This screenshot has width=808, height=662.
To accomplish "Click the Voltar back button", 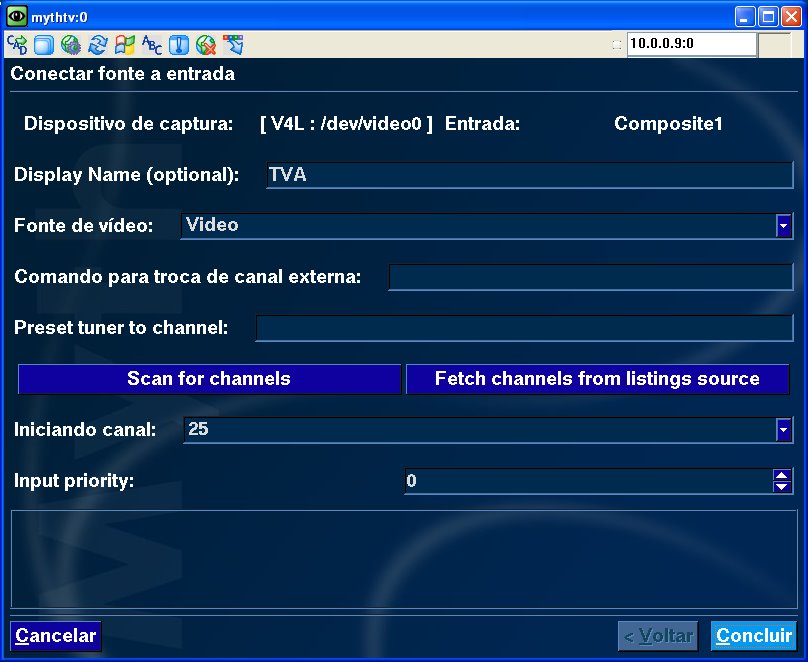I will pyautogui.click(x=658, y=636).
